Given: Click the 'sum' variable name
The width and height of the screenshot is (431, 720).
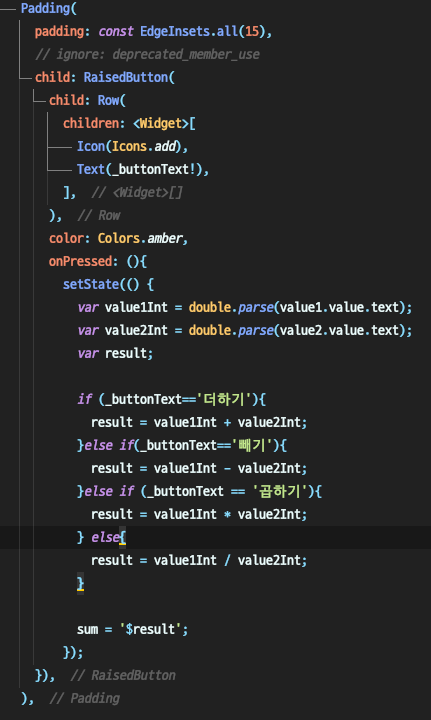Looking at the screenshot, I should click(x=87, y=629).
